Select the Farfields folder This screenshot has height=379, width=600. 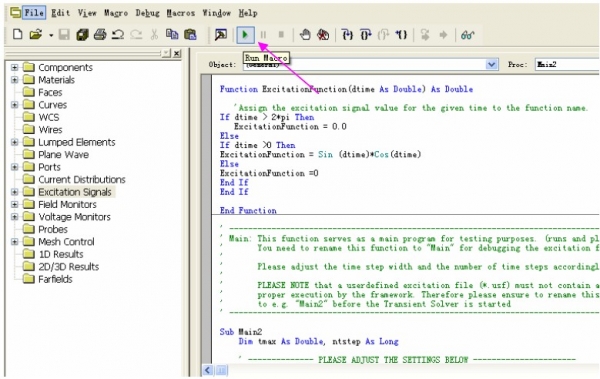pos(55,279)
